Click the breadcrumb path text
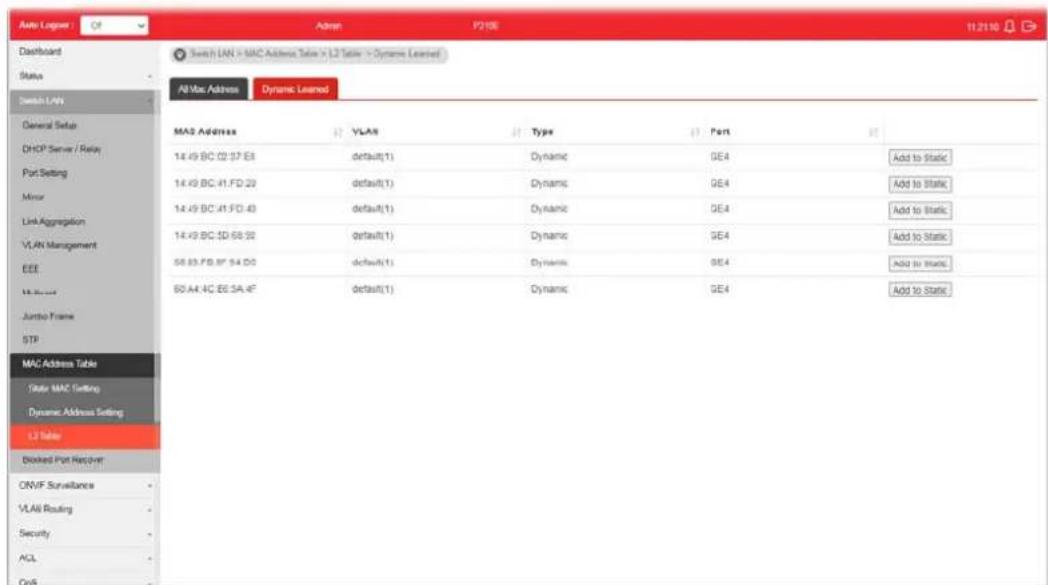 click(315, 53)
